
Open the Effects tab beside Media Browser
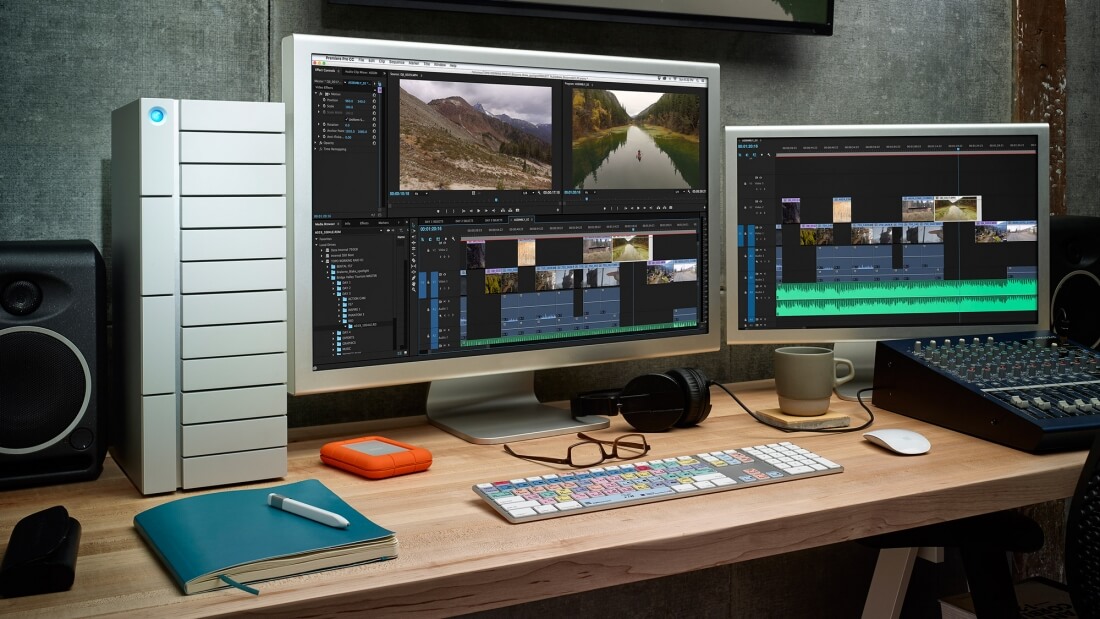365,223
